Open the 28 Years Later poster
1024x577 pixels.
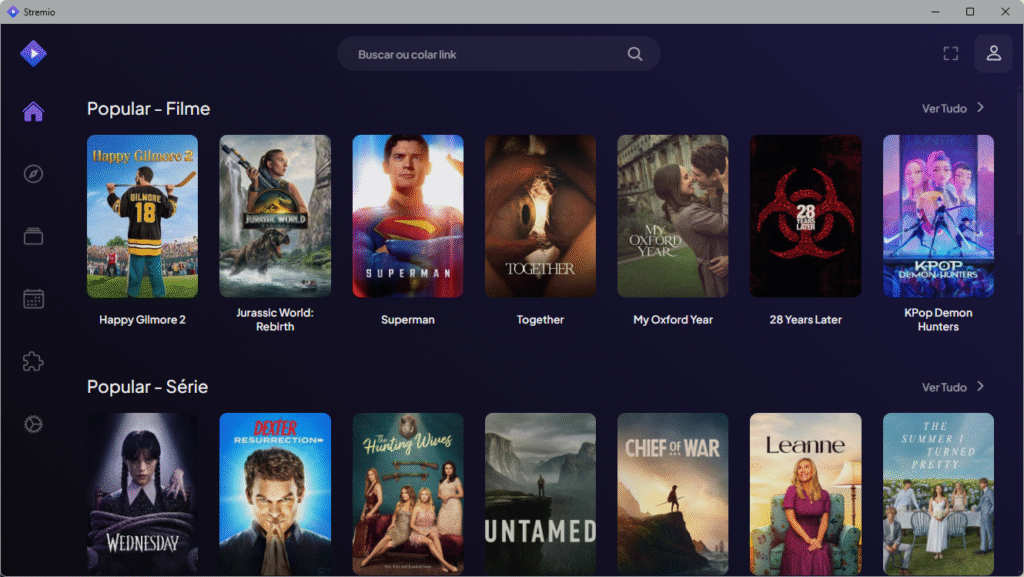pos(805,216)
